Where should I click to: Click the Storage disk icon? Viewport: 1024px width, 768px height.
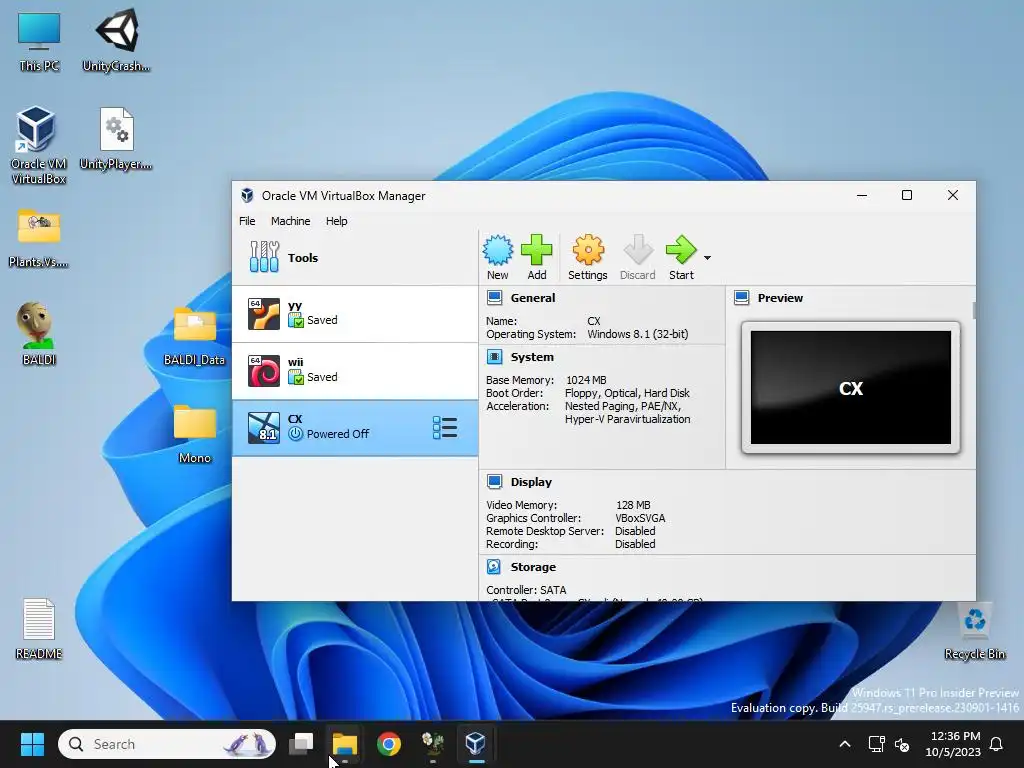click(494, 567)
